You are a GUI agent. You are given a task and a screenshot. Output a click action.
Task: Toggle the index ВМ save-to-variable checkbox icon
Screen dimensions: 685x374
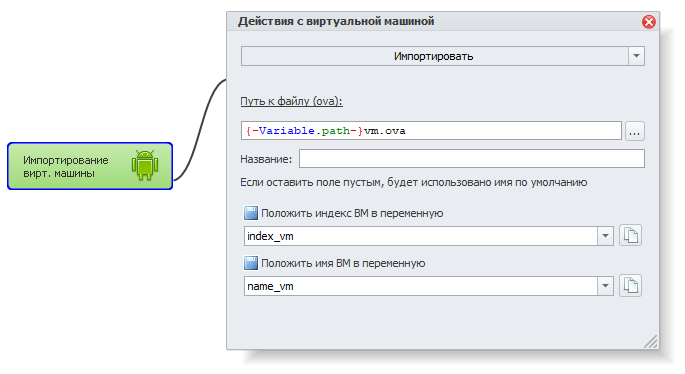(x=250, y=213)
